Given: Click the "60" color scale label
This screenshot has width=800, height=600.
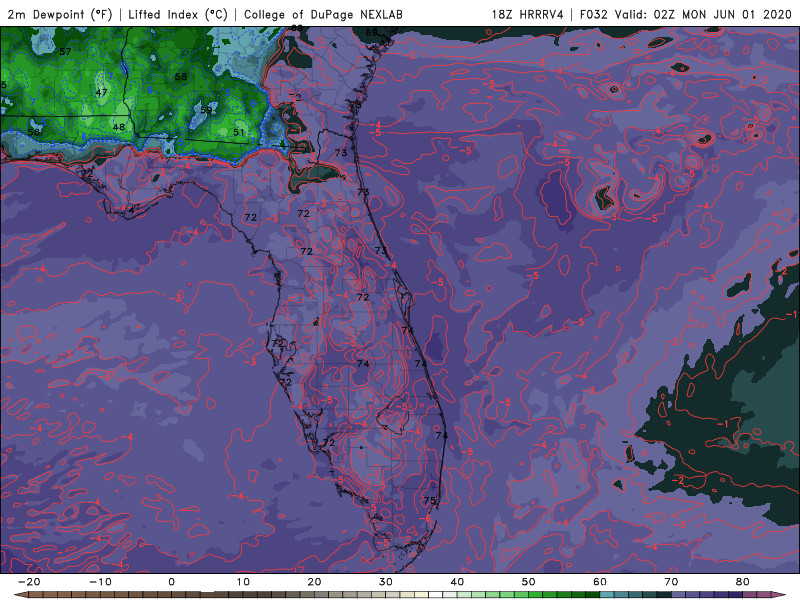Looking at the screenshot, I should [600, 582].
